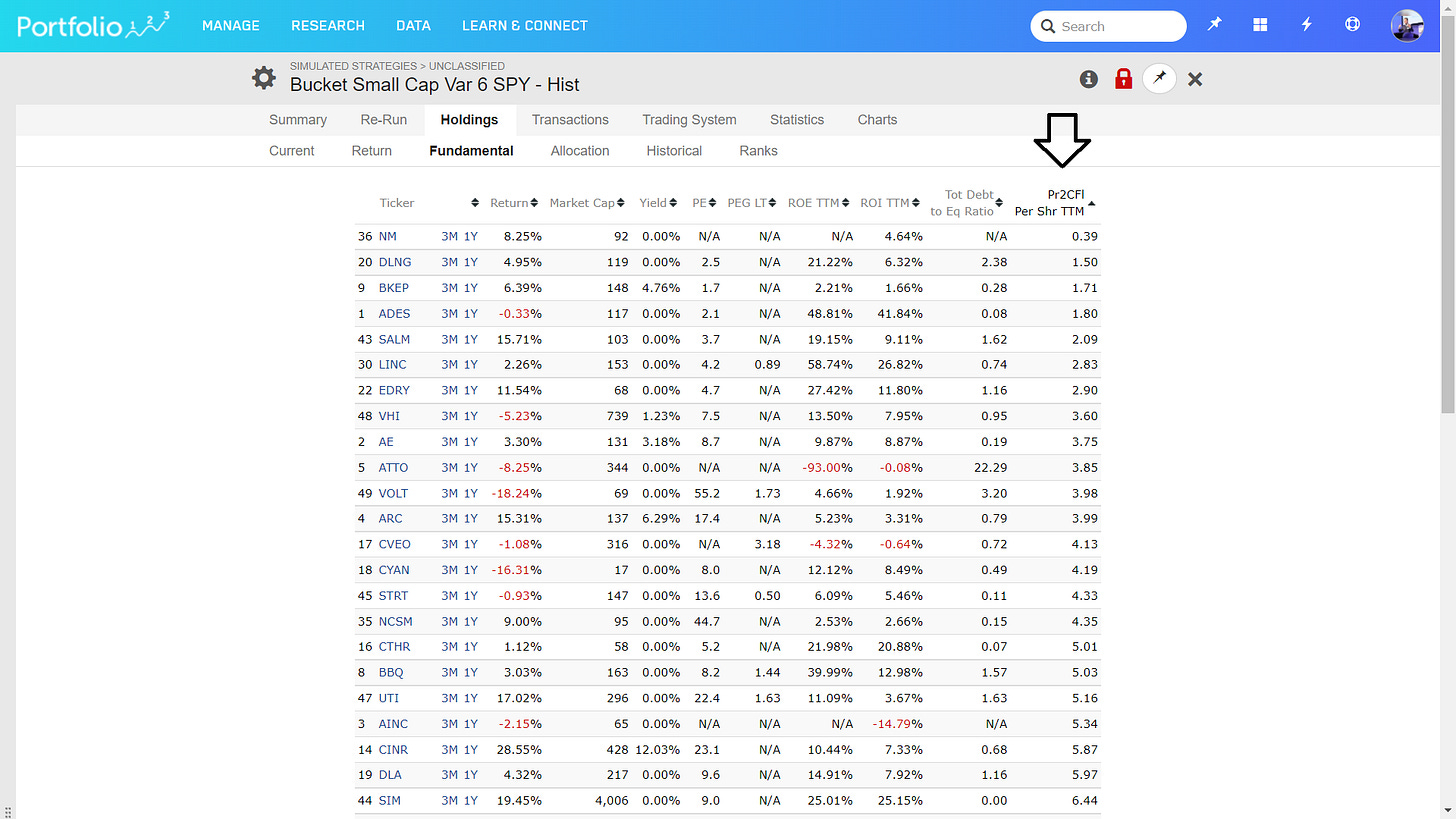The height and width of the screenshot is (819, 1456).
Task: Switch to the Transactions tab
Action: (570, 120)
